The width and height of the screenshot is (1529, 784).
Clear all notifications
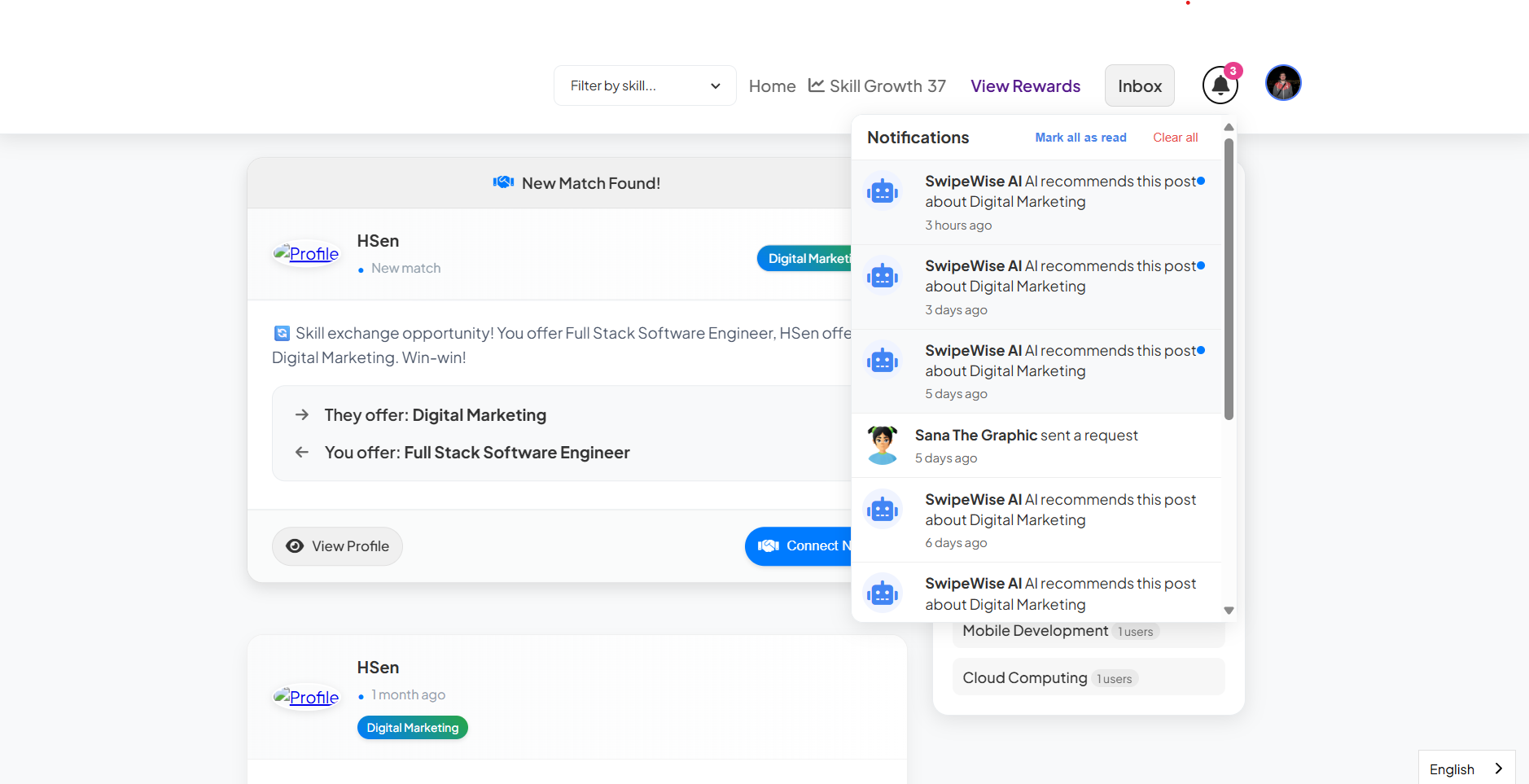coord(1175,138)
